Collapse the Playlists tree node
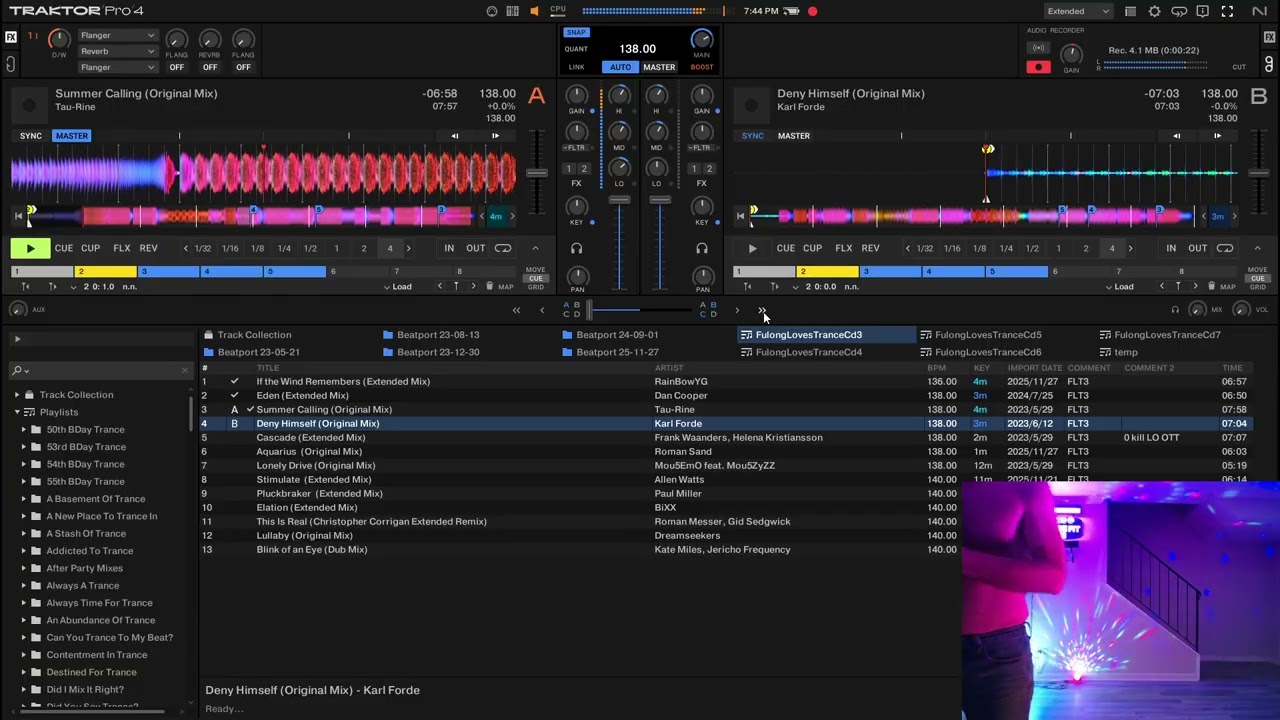This screenshot has height=720, width=1280. coord(17,412)
